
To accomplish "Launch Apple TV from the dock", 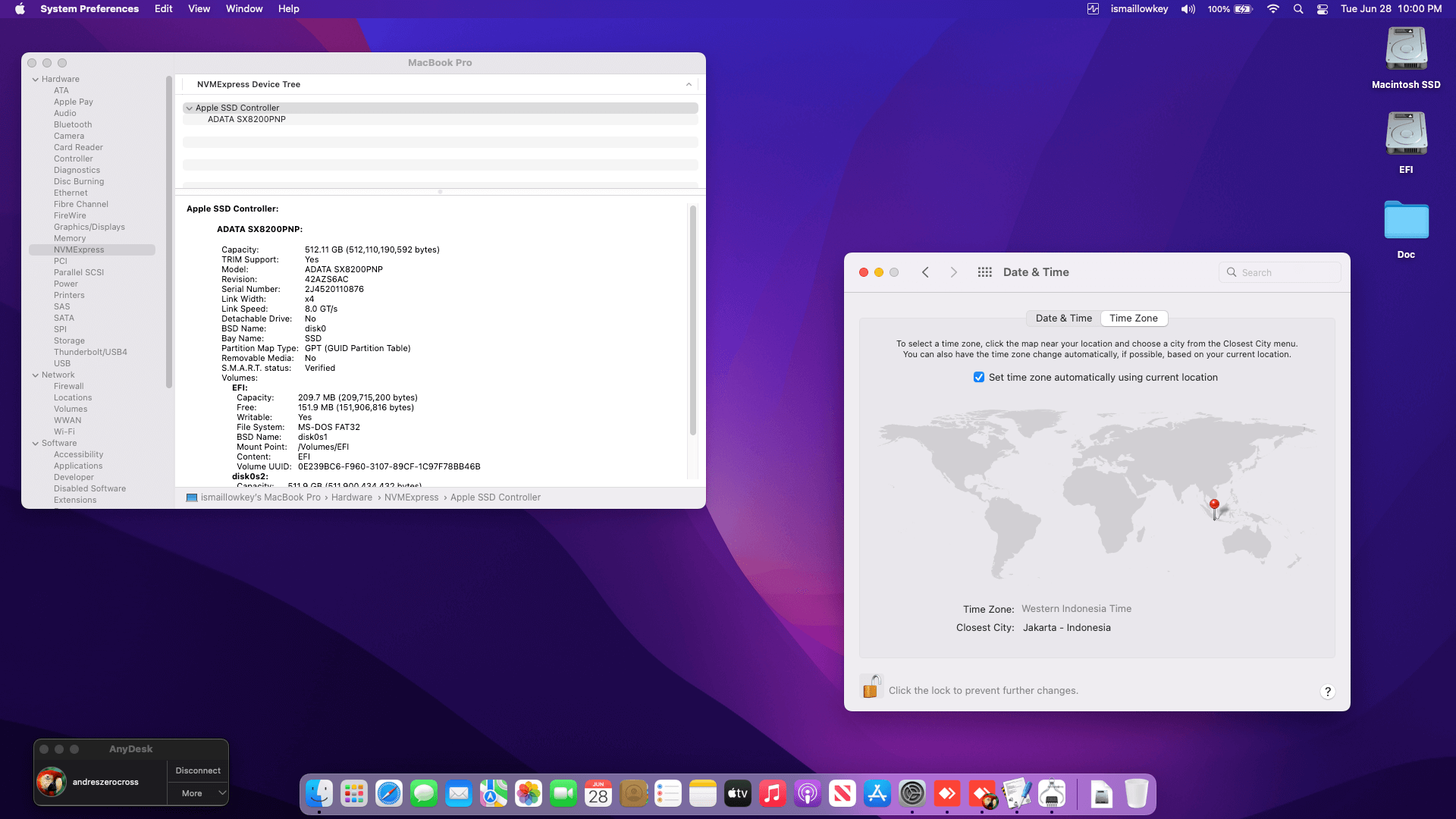I will 738,794.
